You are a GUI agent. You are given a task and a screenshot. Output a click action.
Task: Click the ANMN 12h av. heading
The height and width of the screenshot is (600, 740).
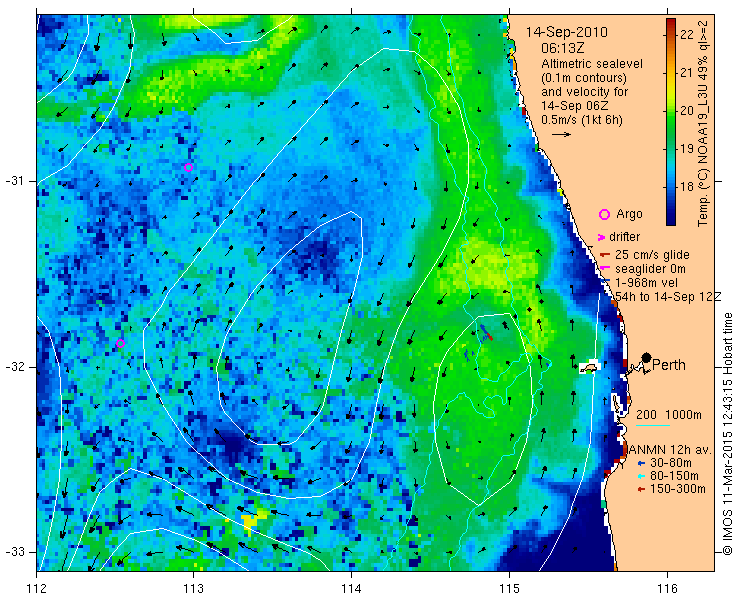(668, 449)
